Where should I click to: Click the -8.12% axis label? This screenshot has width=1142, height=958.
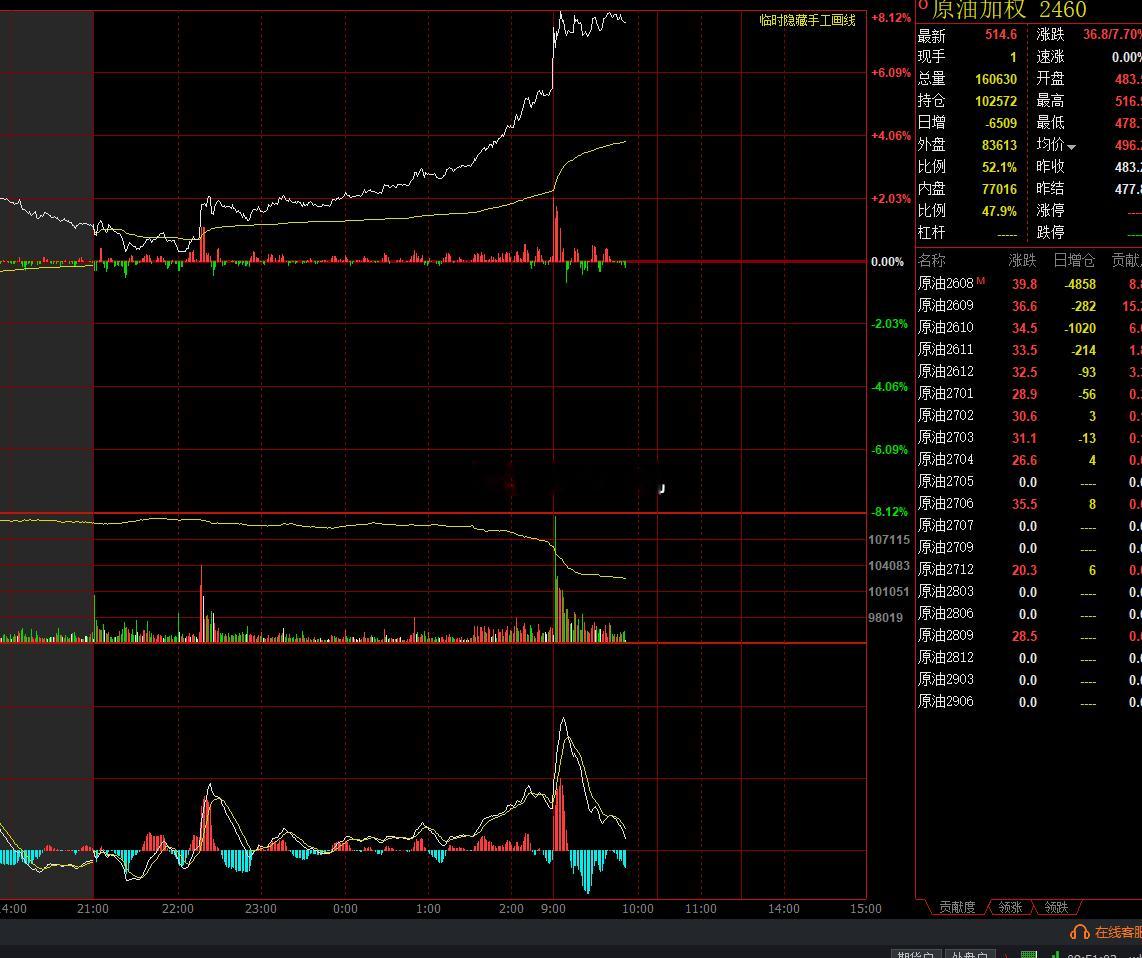[889, 511]
